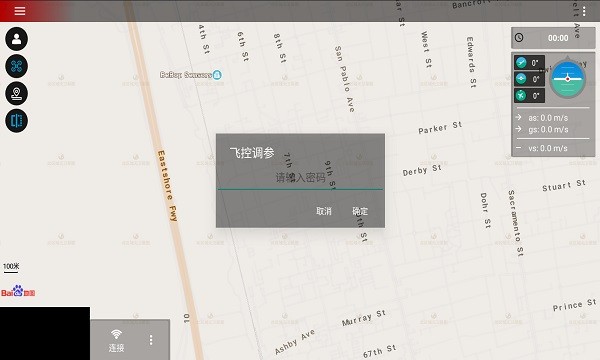Open the hamburger menu

(20, 11)
